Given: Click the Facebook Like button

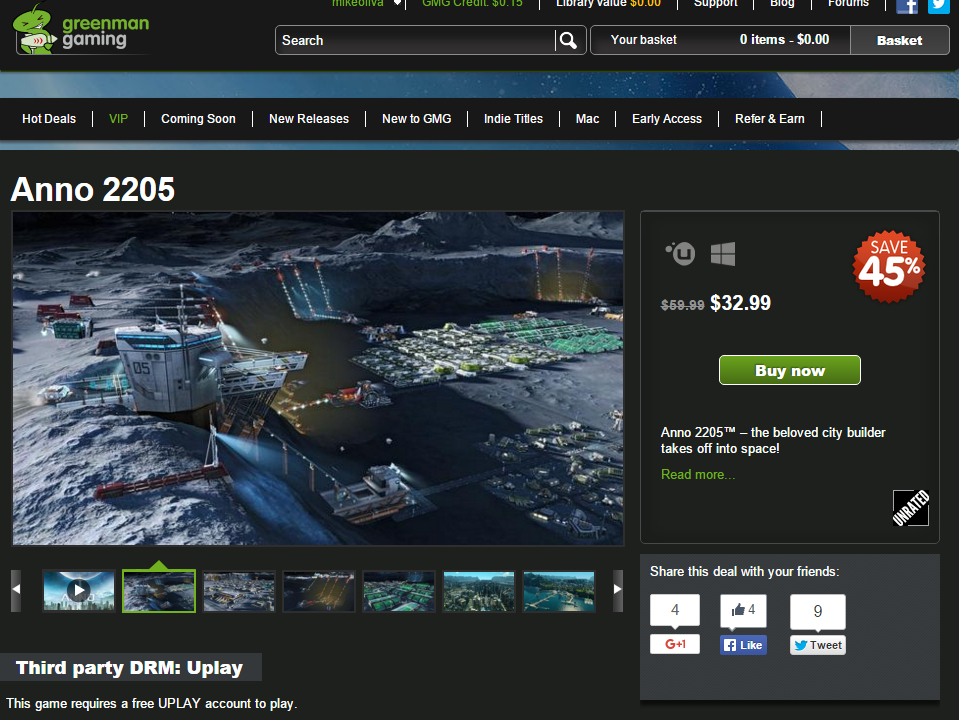Looking at the screenshot, I should [743, 645].
